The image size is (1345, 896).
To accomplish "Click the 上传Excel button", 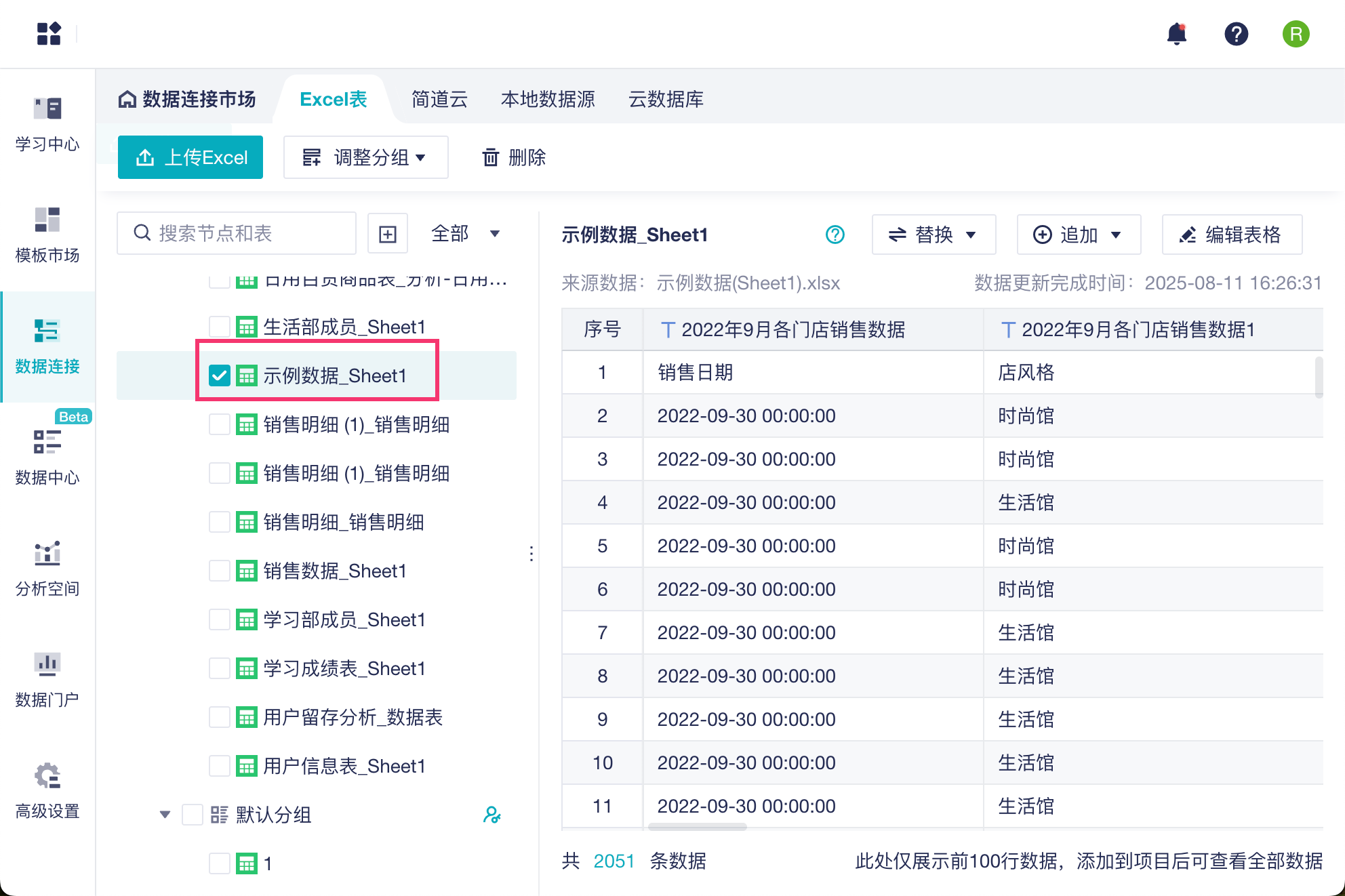I will [x=190, y=157].
